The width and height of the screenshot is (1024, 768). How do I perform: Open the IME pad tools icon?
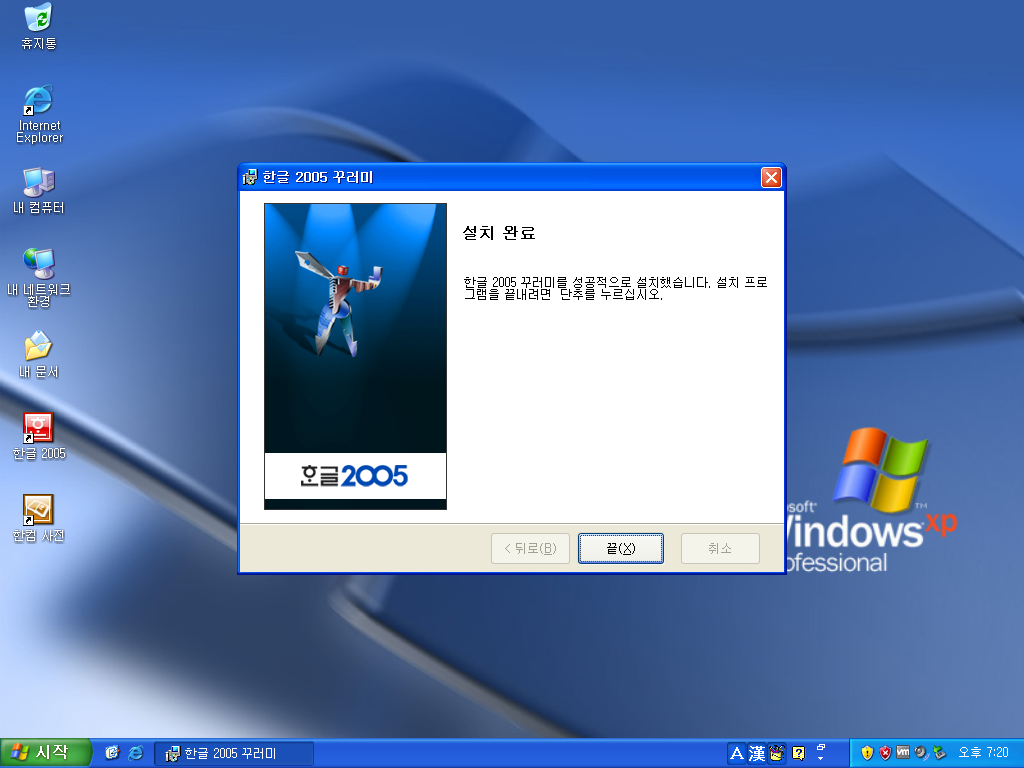tap(777, 754)
